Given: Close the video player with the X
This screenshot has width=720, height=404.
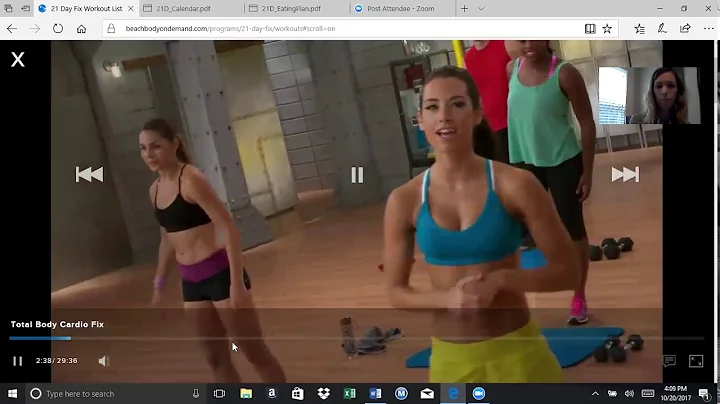Looking at the screenshot, I should pyautogui.click(x=18, y=59).
